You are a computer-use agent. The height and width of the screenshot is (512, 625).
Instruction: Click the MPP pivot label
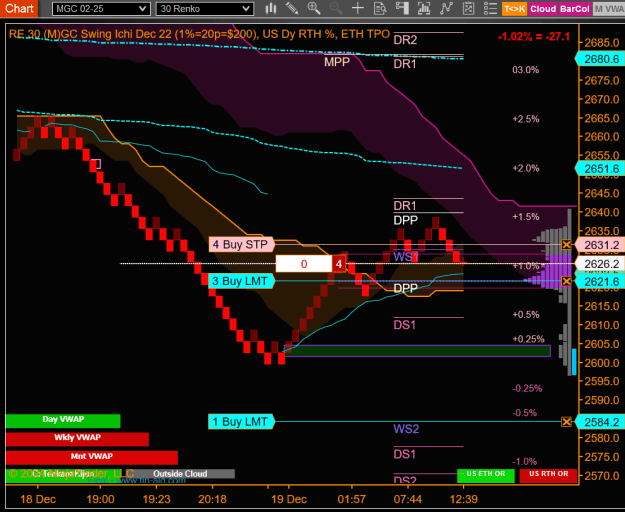(337, 62)
